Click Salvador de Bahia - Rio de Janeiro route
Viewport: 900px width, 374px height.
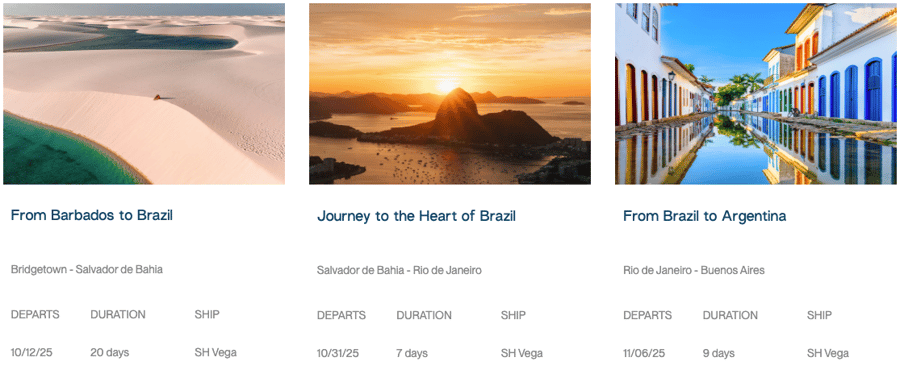[x=399, y=270]
